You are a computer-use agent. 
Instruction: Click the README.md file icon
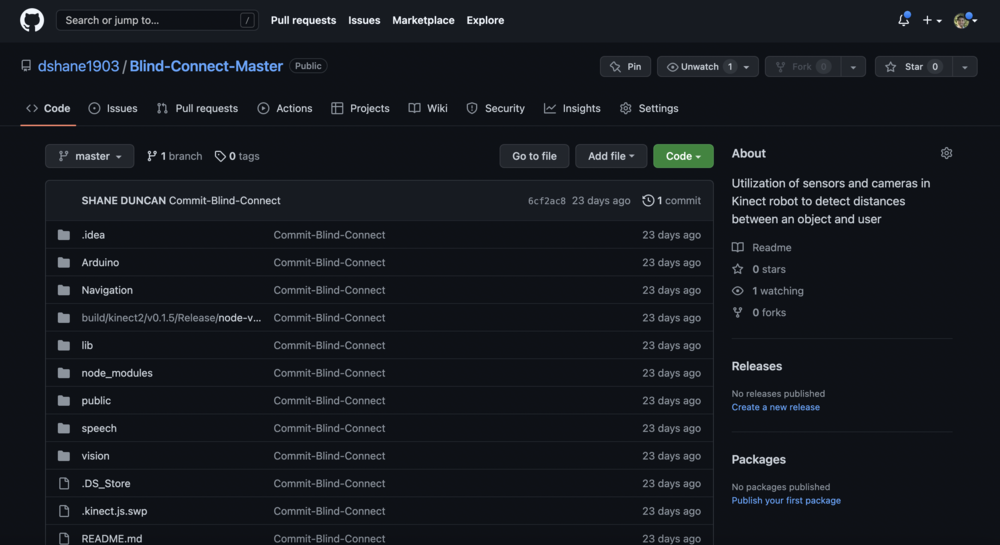(64, 538)
